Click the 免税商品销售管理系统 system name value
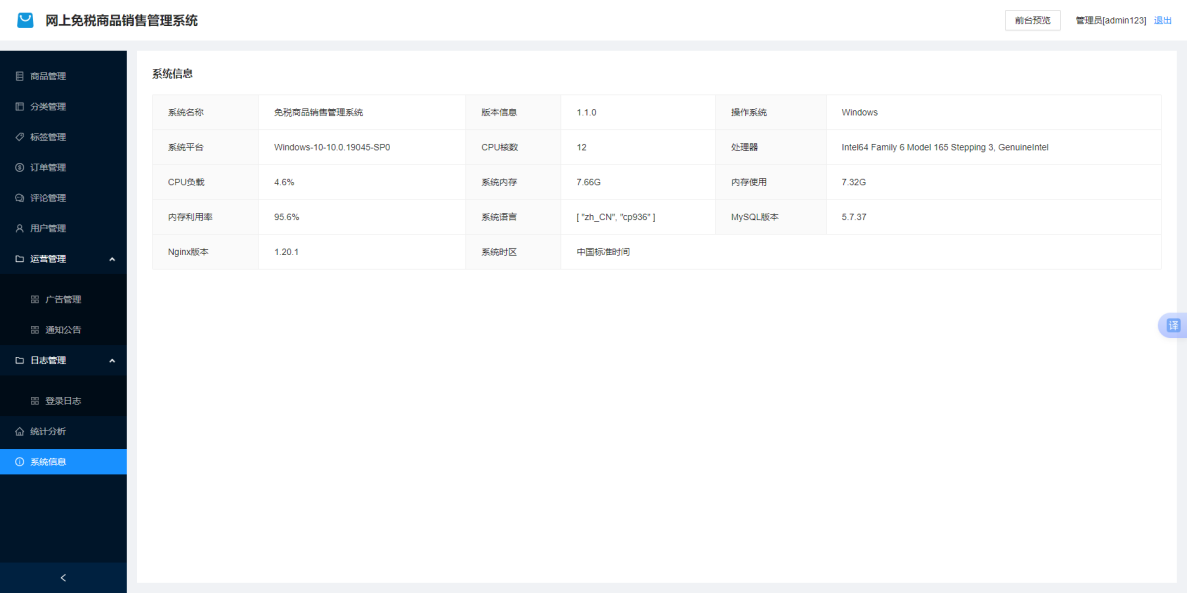The height and width of the screenshot is (593, 1187). point(319,112)
